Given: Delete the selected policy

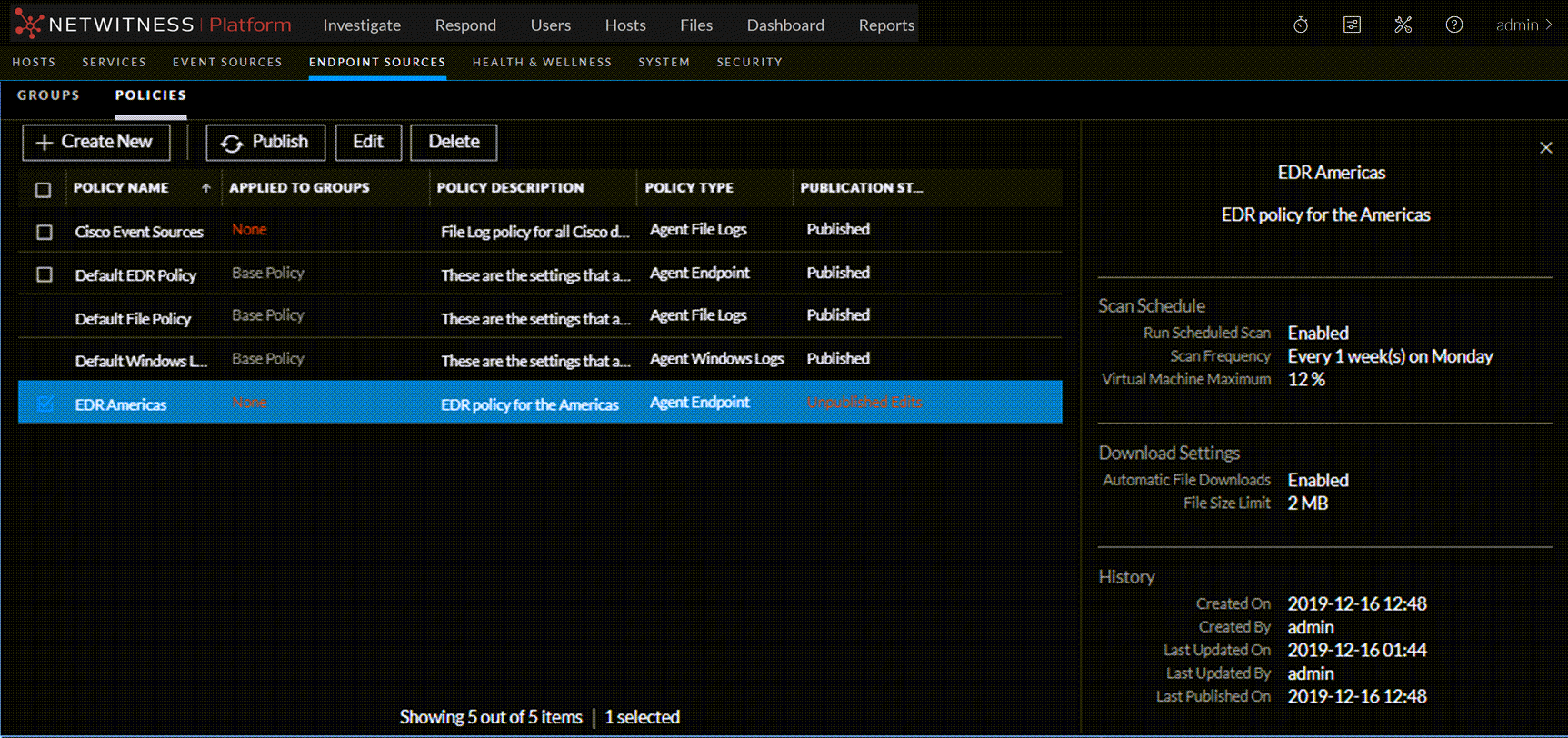Looking at the screenshot, I should point(454,143).
